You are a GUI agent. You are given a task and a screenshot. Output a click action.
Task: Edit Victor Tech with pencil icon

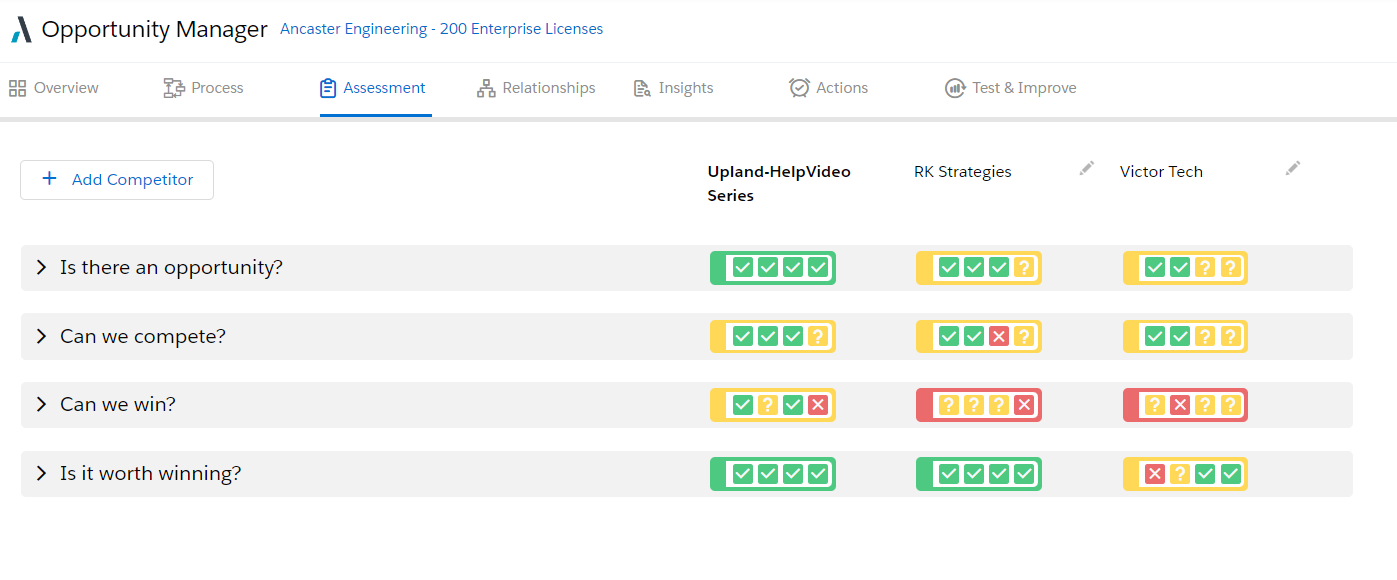(x=1293, y=169)
